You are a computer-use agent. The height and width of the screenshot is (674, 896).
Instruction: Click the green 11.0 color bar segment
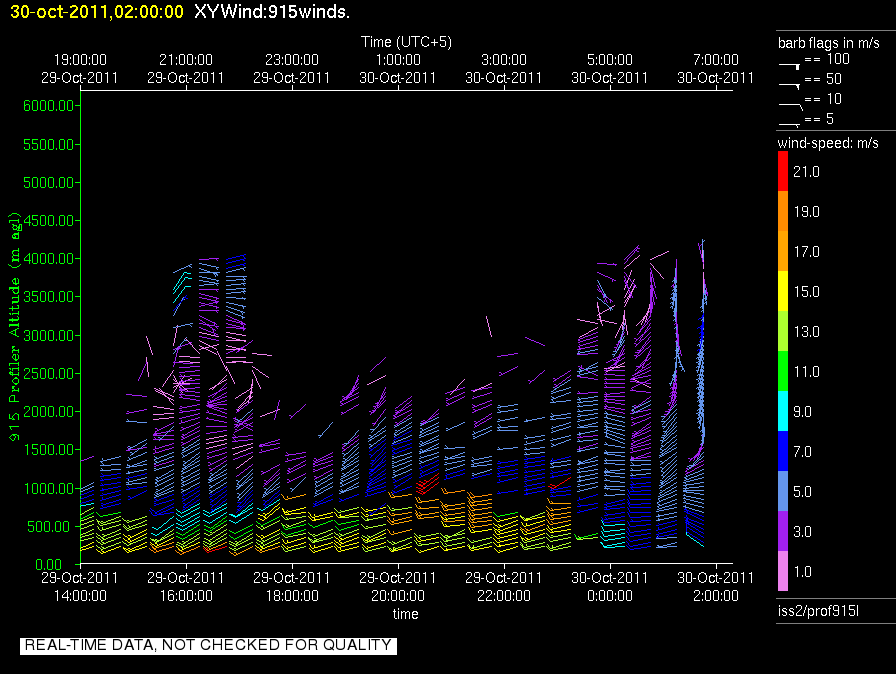click(x=783, y=372)
